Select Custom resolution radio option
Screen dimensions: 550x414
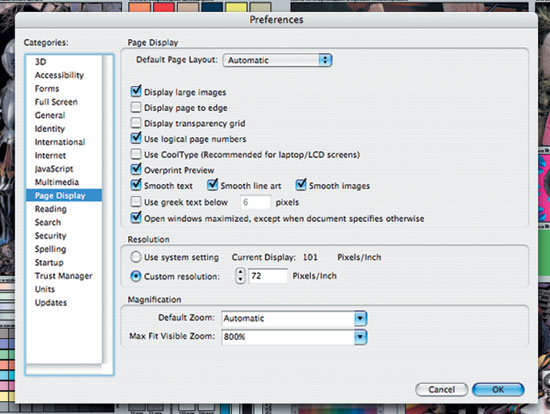(x=136, y=276)
